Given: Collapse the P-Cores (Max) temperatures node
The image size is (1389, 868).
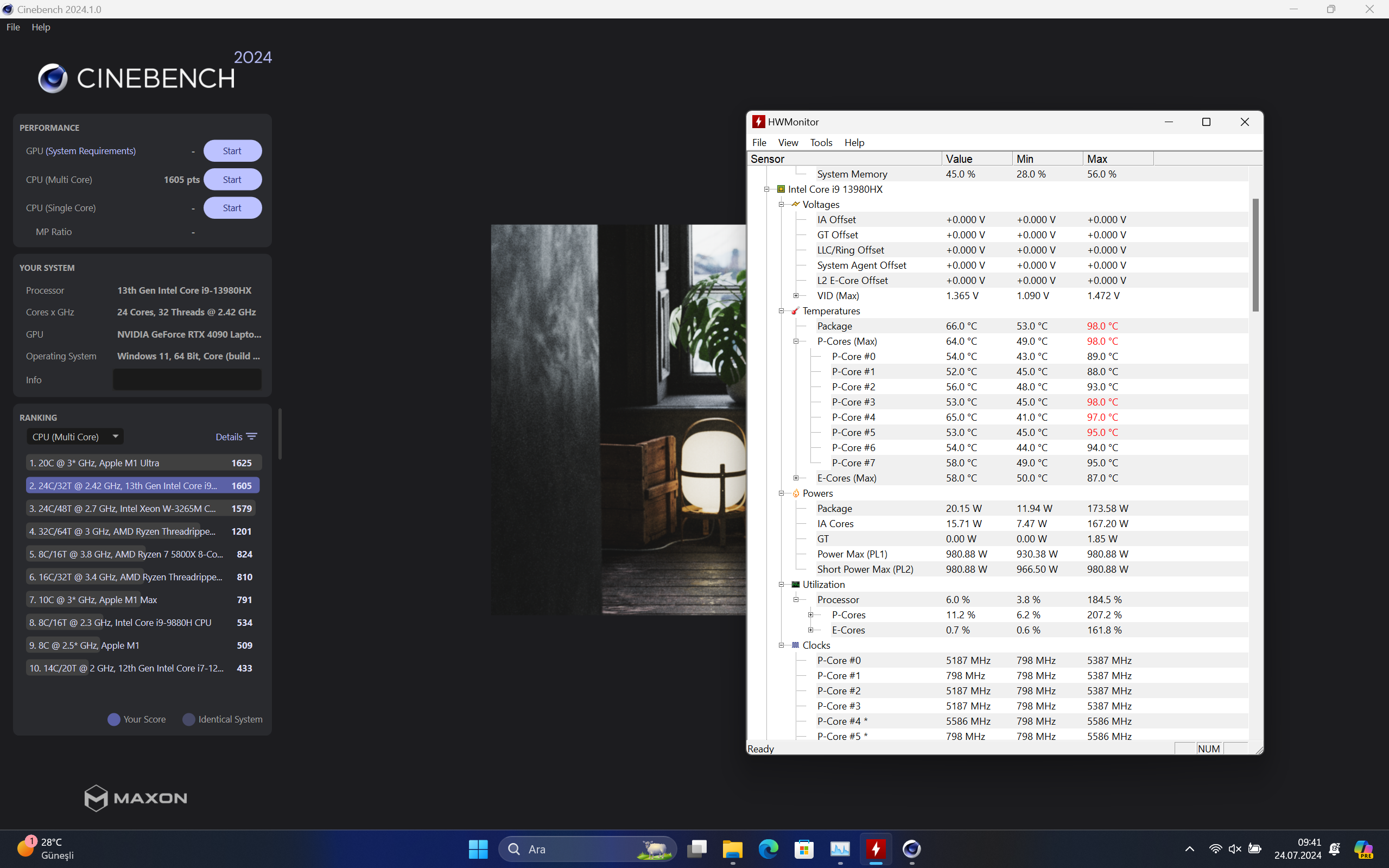Looking at the screenshot, I should click(x=796, y=341).
